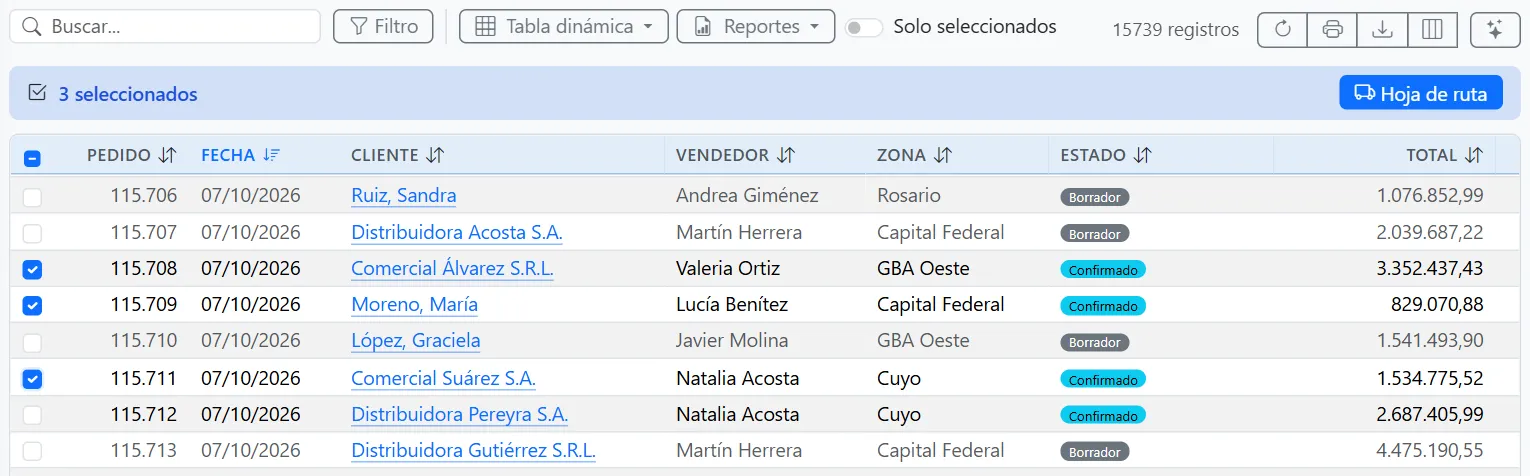
Task: Click total 3.352.437,43 cell
Action: click(x=1430, y=268)
